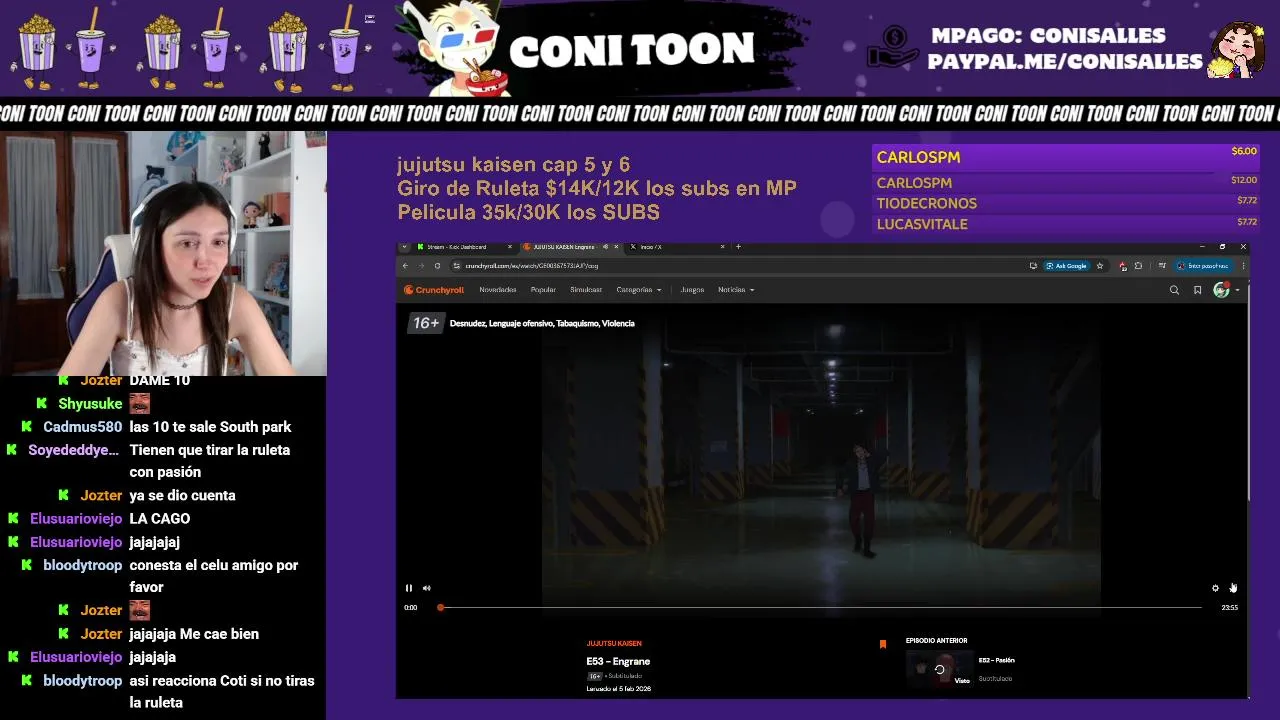
Task: Open the JUJUTSU KAISEN series link
Action: [x=614, y=643]
